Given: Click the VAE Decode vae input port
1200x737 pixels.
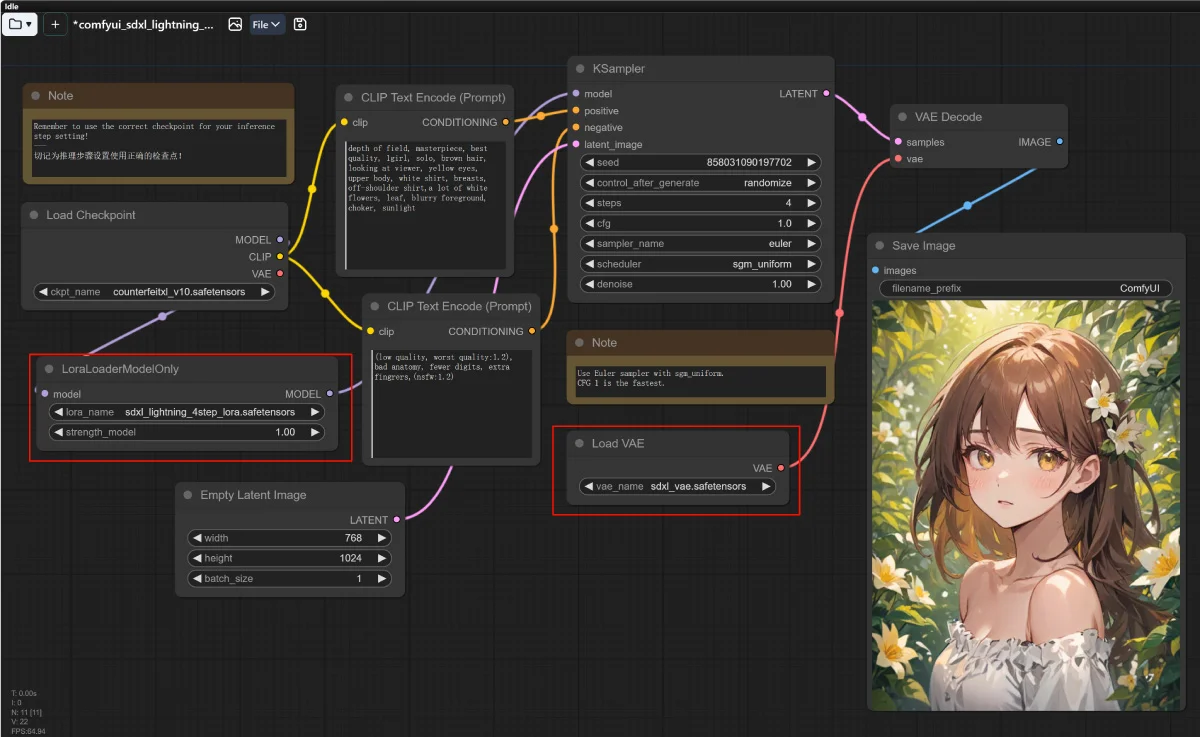Looking at the screenshot, I should 898,159.
